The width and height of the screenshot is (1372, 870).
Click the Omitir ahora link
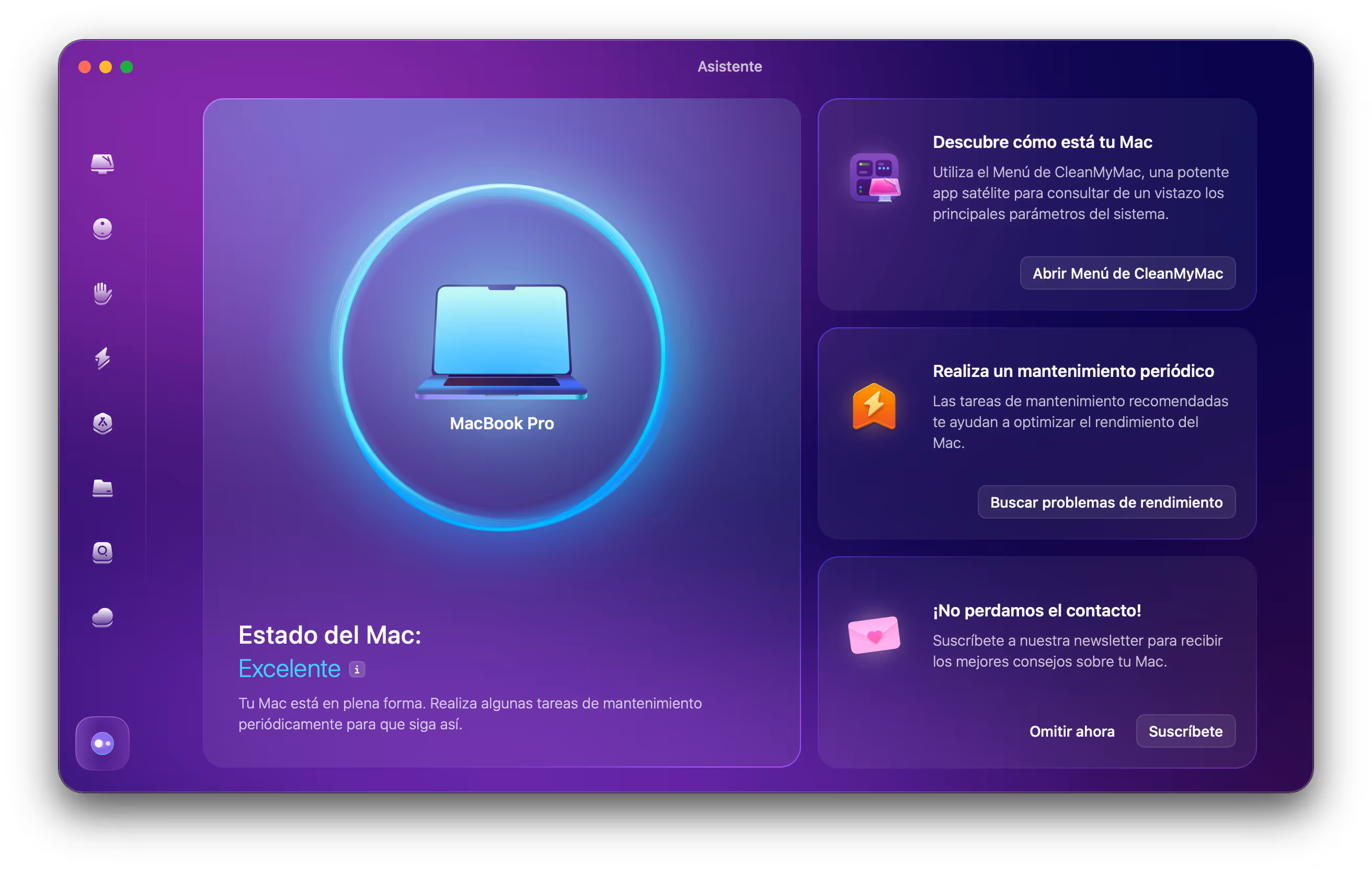pos(1072,731)
